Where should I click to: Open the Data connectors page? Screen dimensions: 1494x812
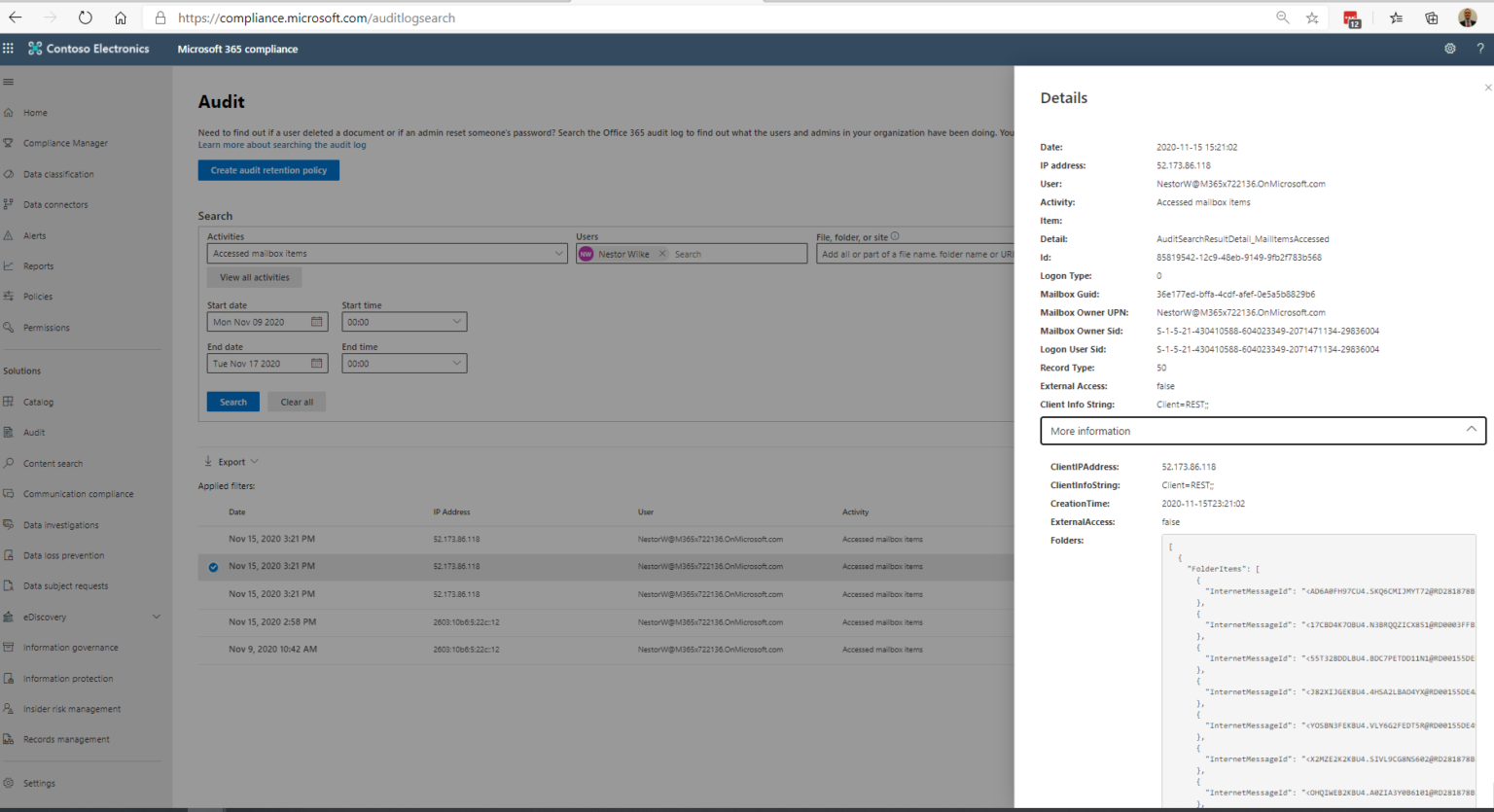coord(53,204)
